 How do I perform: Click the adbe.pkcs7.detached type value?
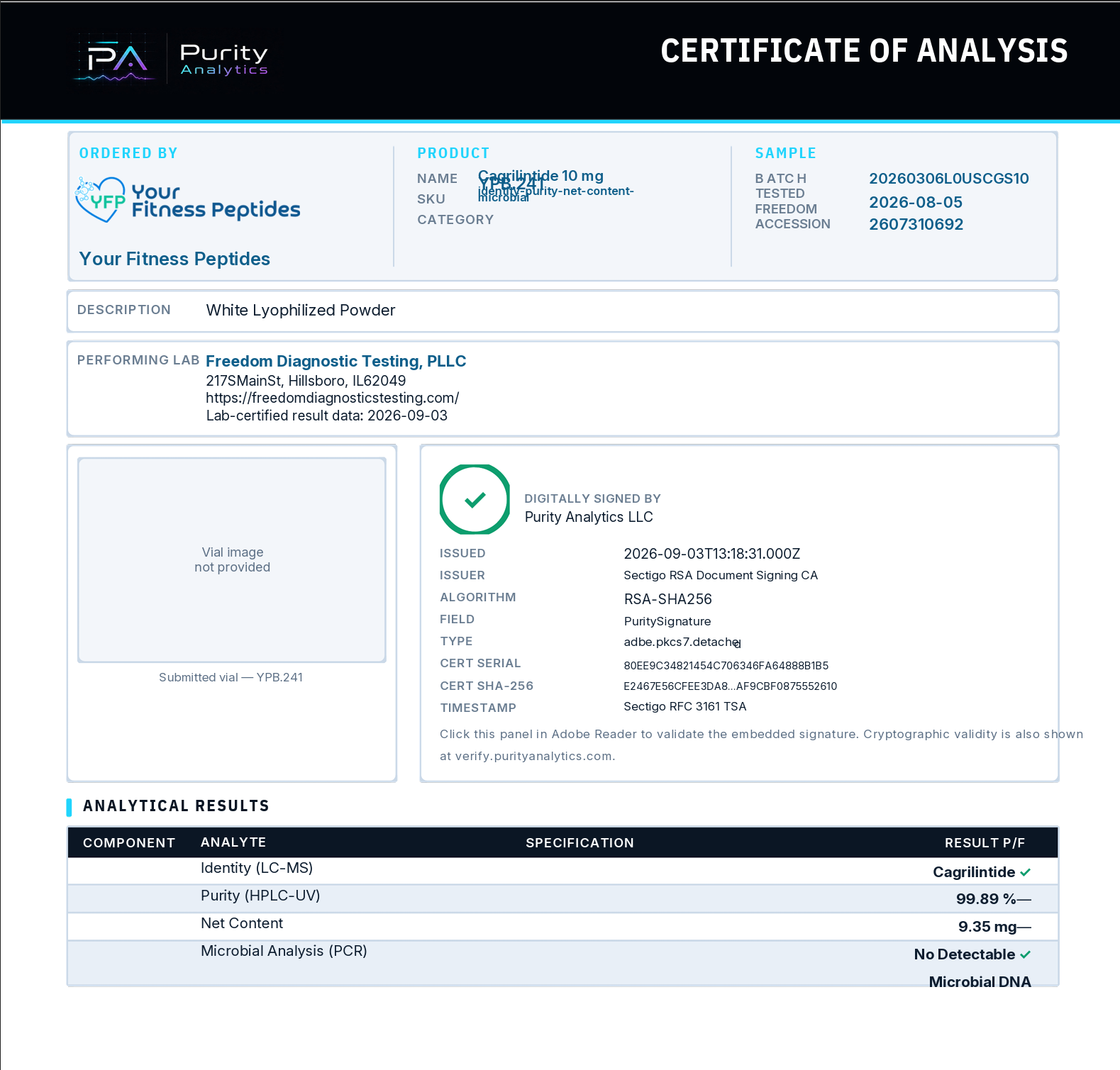coord(682,642)
